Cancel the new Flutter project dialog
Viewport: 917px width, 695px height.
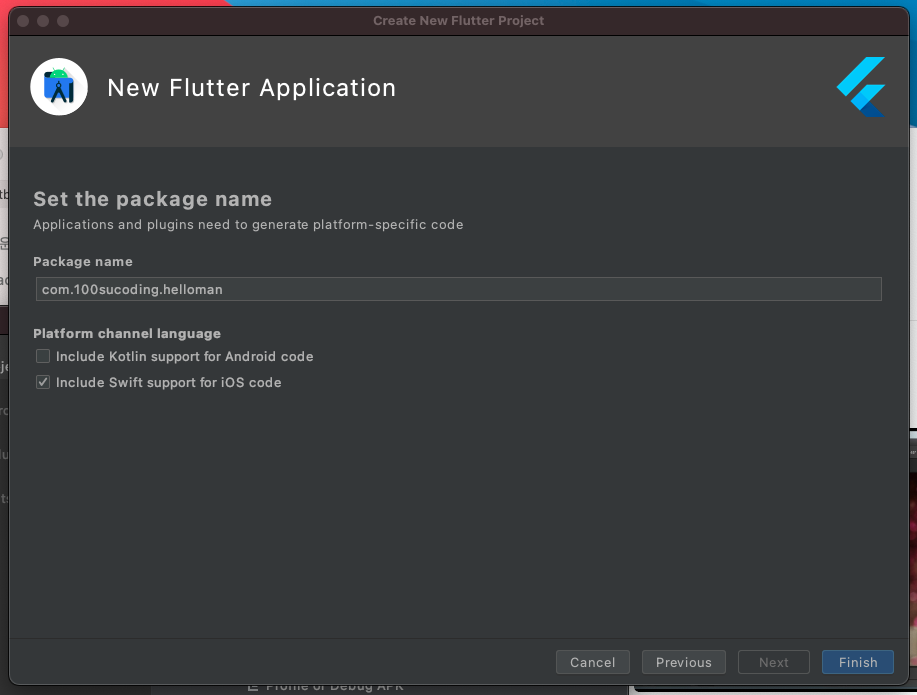pyautogui.click(x=592, y=662)
